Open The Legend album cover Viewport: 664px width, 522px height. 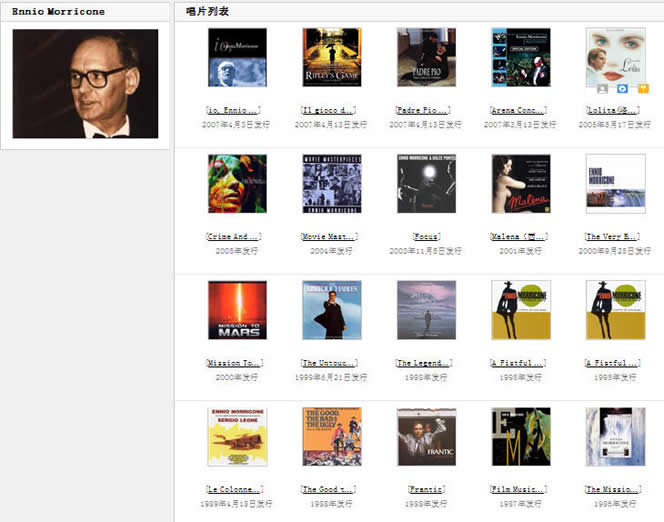coord(426,310)
